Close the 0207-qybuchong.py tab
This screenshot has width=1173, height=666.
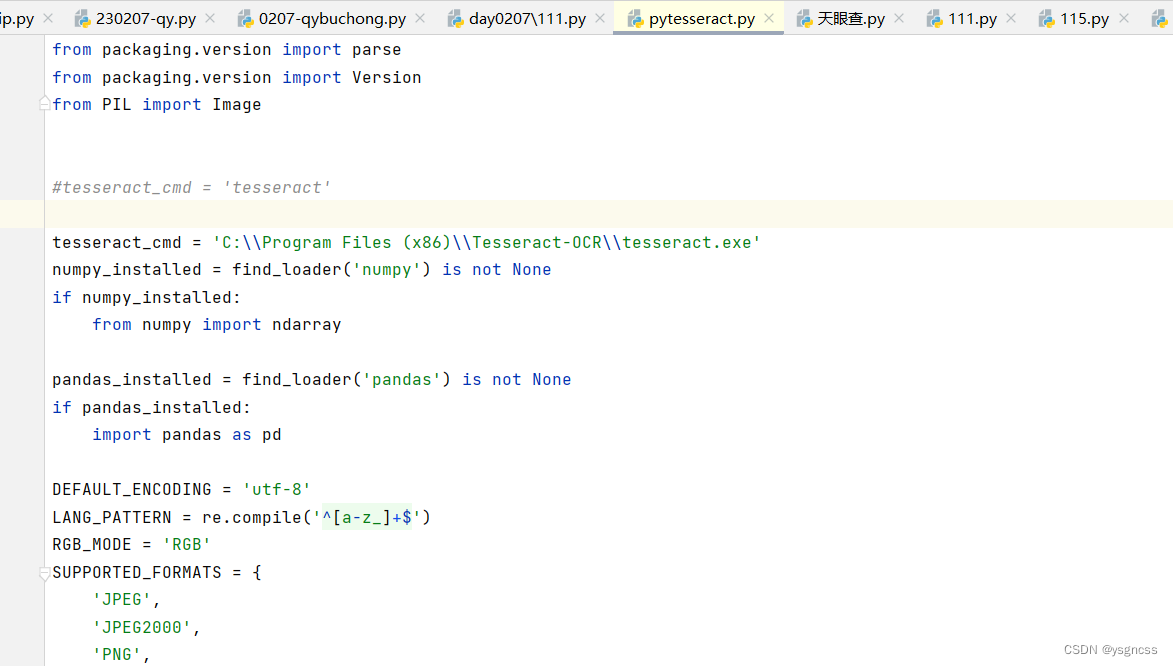click(x=420, y=18)
